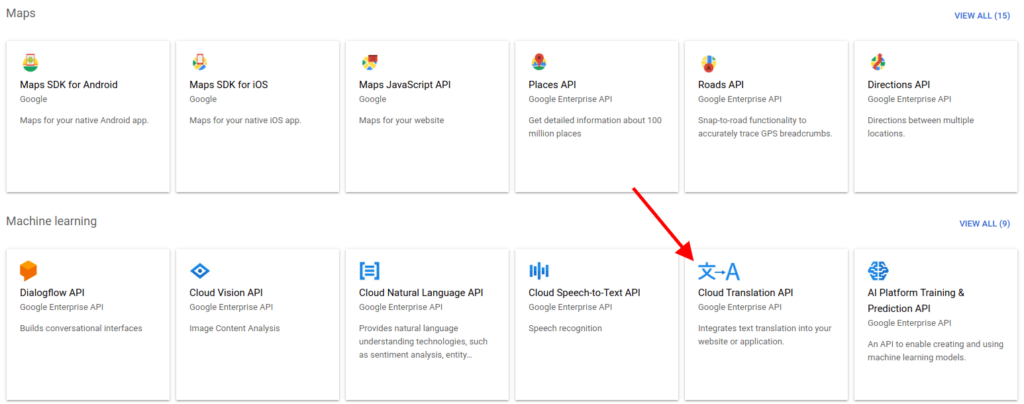Click 'Google Enterprise API' under AI Platform card
The height and width of the screenshot is (404, 1024).
coord(909,322)
